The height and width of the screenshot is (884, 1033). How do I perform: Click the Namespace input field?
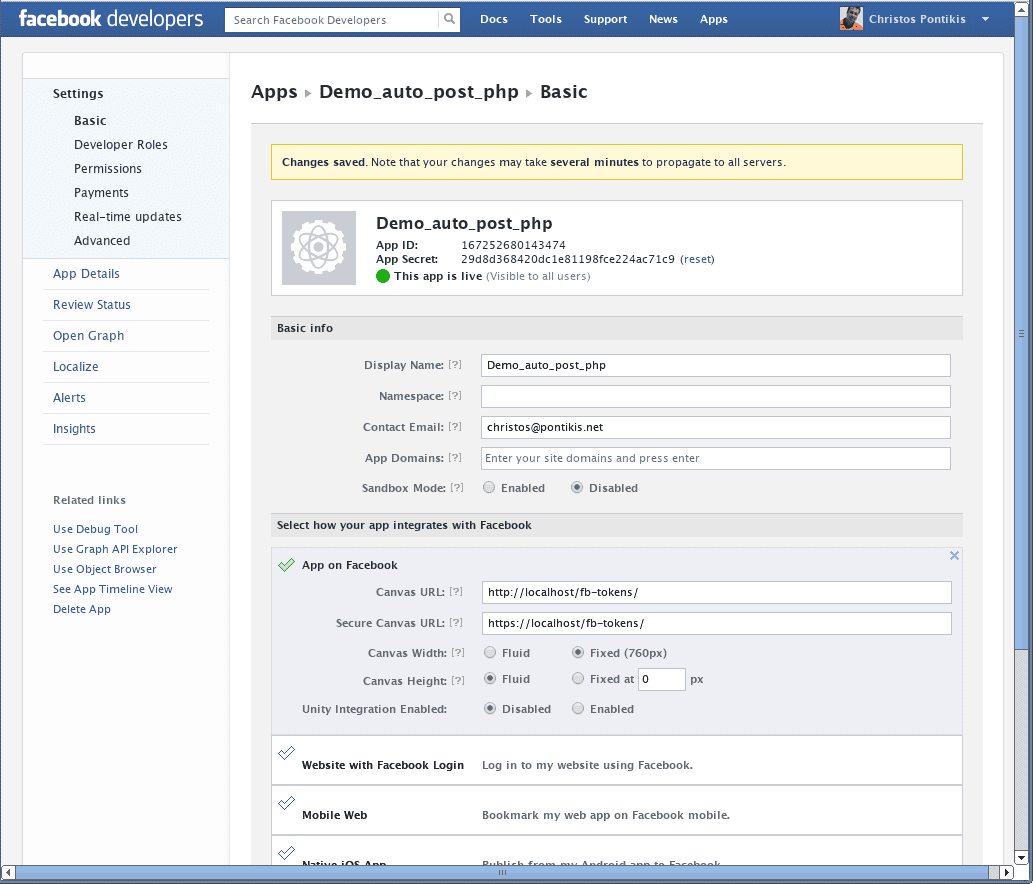(x=715, y=396)
